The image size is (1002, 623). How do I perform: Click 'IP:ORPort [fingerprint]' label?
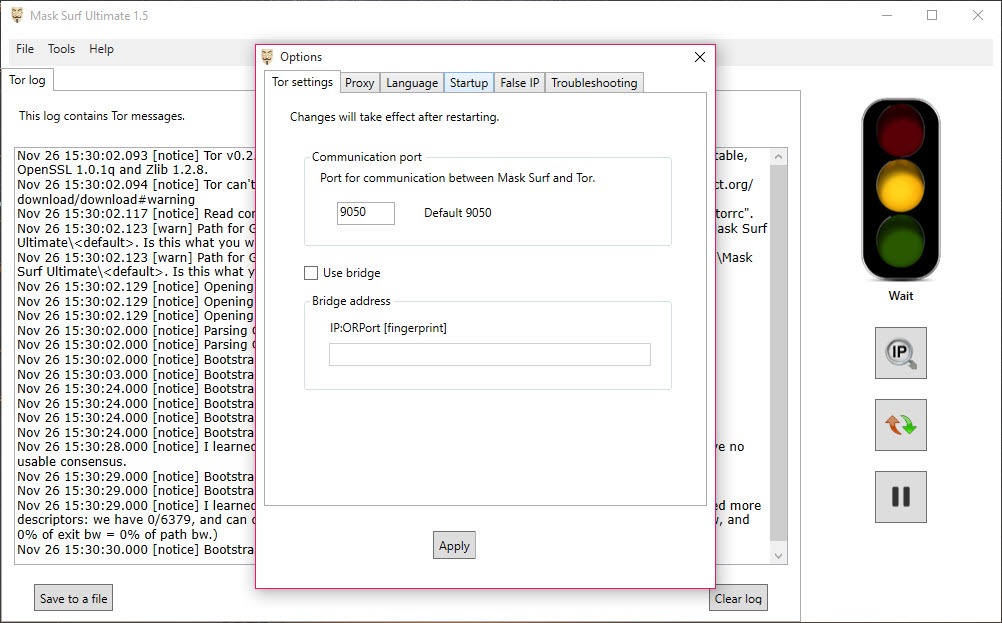[388, 328]
